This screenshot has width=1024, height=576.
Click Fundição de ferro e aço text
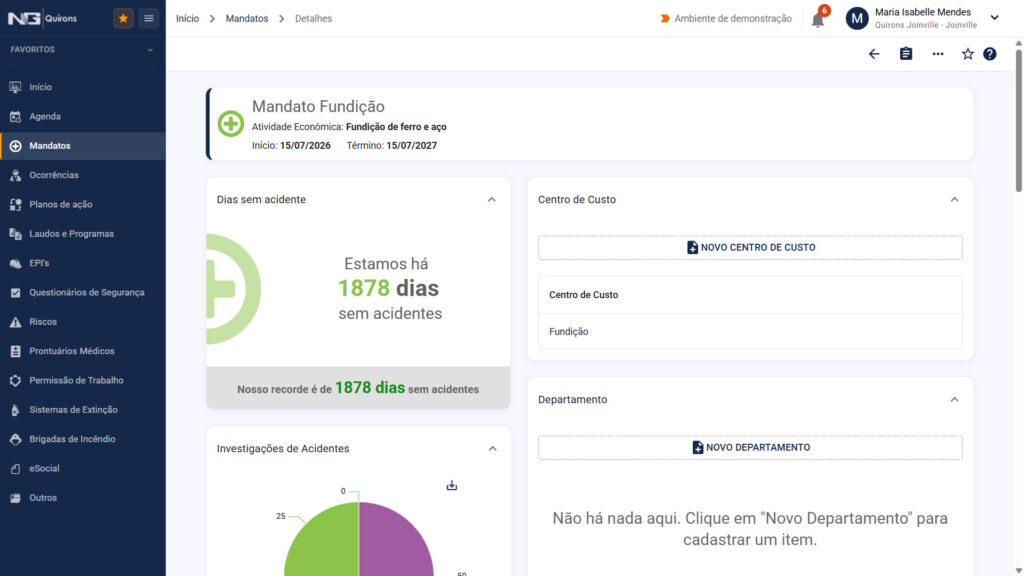[x=396, y=127]
